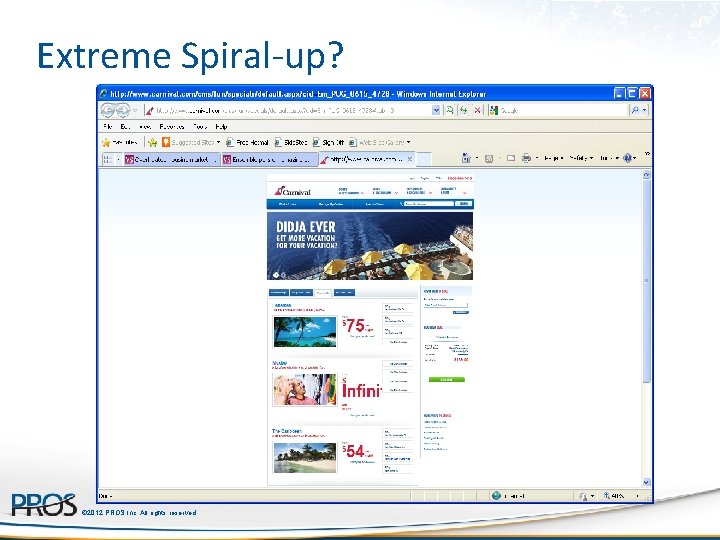Click the first banner slide indicator dot
720x540 pixels.
point(276,275)
